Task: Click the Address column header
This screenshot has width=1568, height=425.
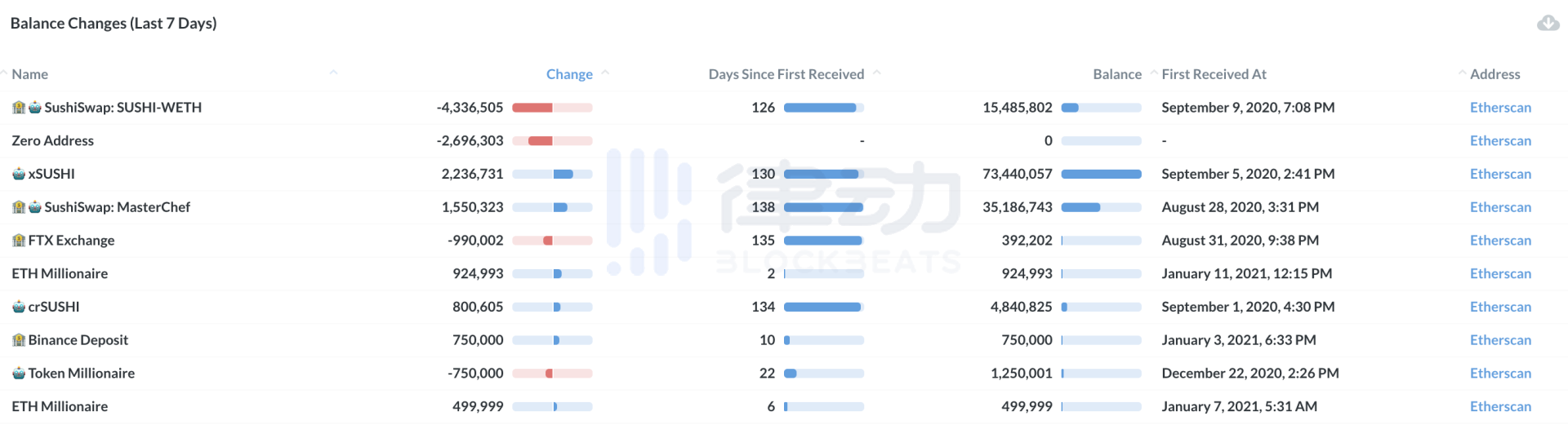Action: tap(1494, 74)
